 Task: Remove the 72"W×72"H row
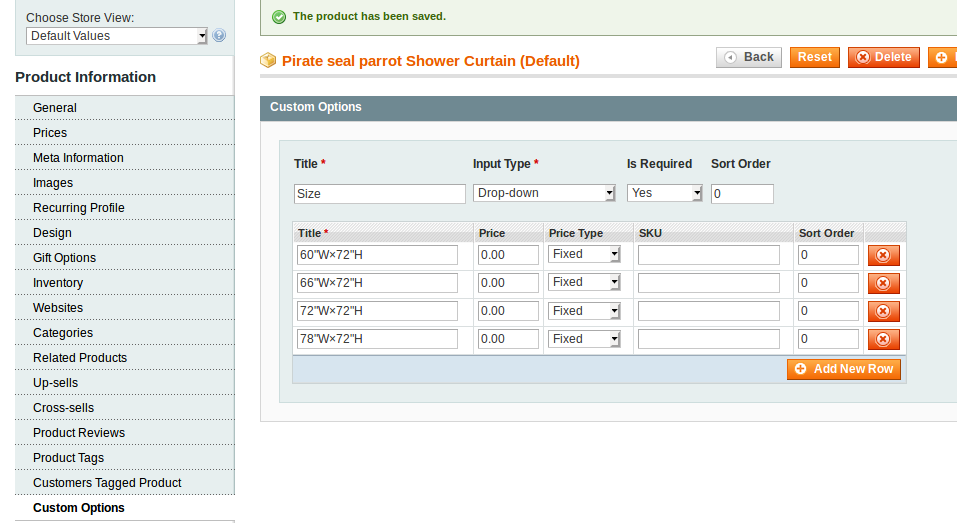pos(883,311)
